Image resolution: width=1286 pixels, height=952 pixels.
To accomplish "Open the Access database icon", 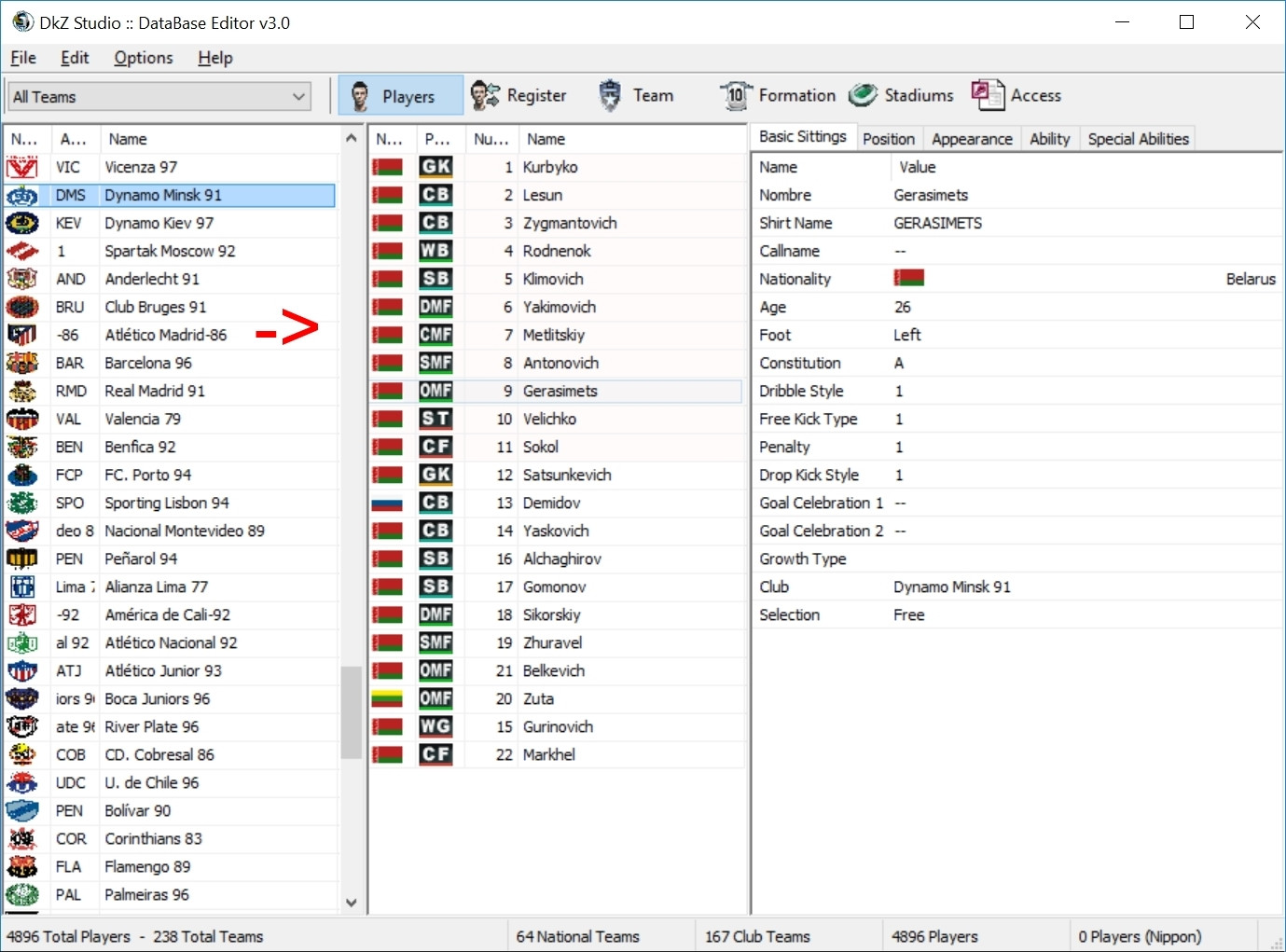I will (988, 95).
